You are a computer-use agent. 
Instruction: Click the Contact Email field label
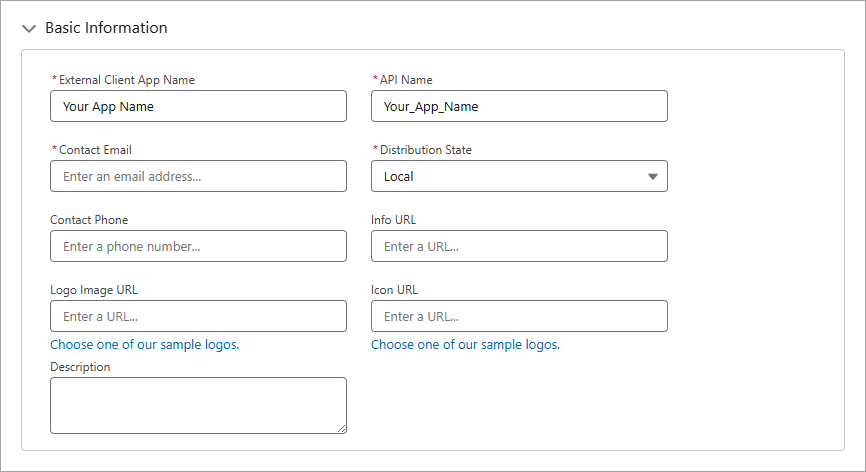95,150
